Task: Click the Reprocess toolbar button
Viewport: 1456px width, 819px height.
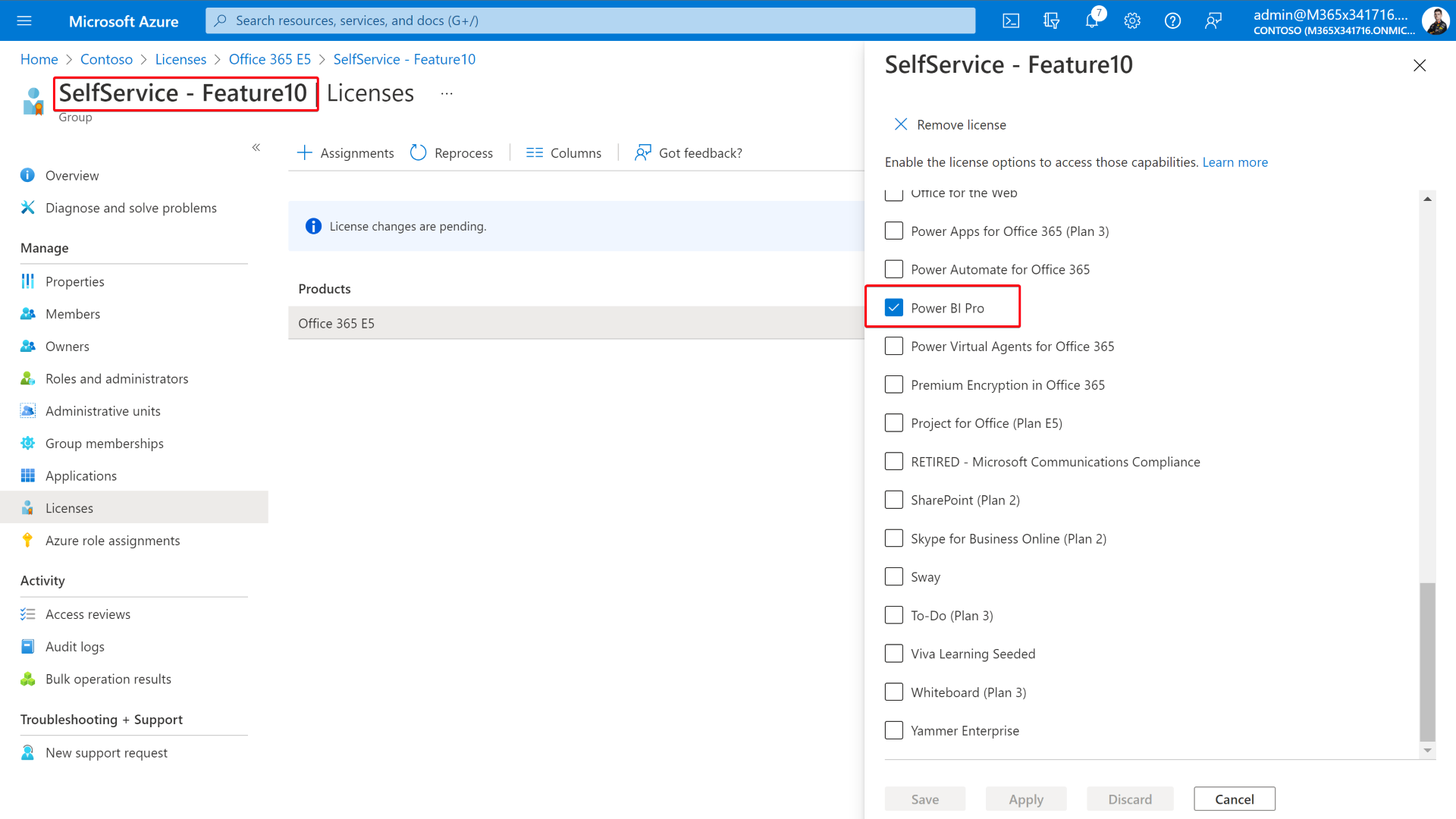Action: [452, 152]
